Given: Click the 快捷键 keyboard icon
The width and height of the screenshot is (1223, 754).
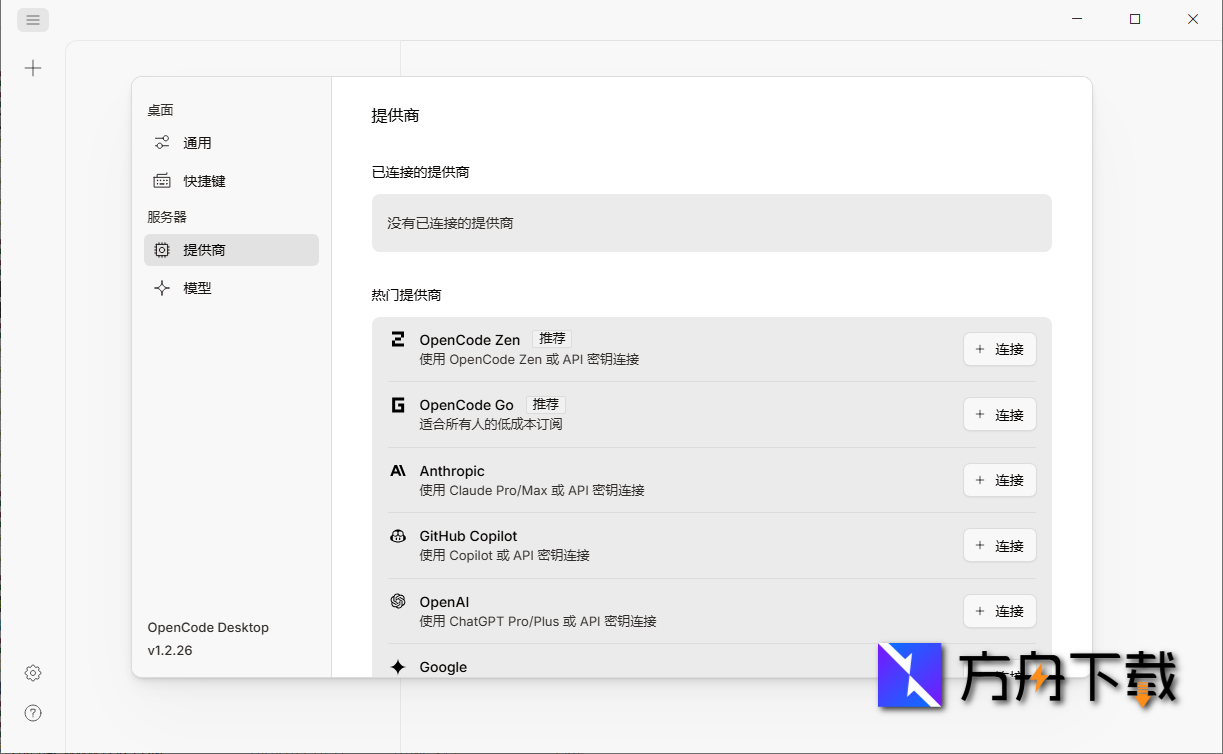Looking at the screenshot, I should click(162, 180).
